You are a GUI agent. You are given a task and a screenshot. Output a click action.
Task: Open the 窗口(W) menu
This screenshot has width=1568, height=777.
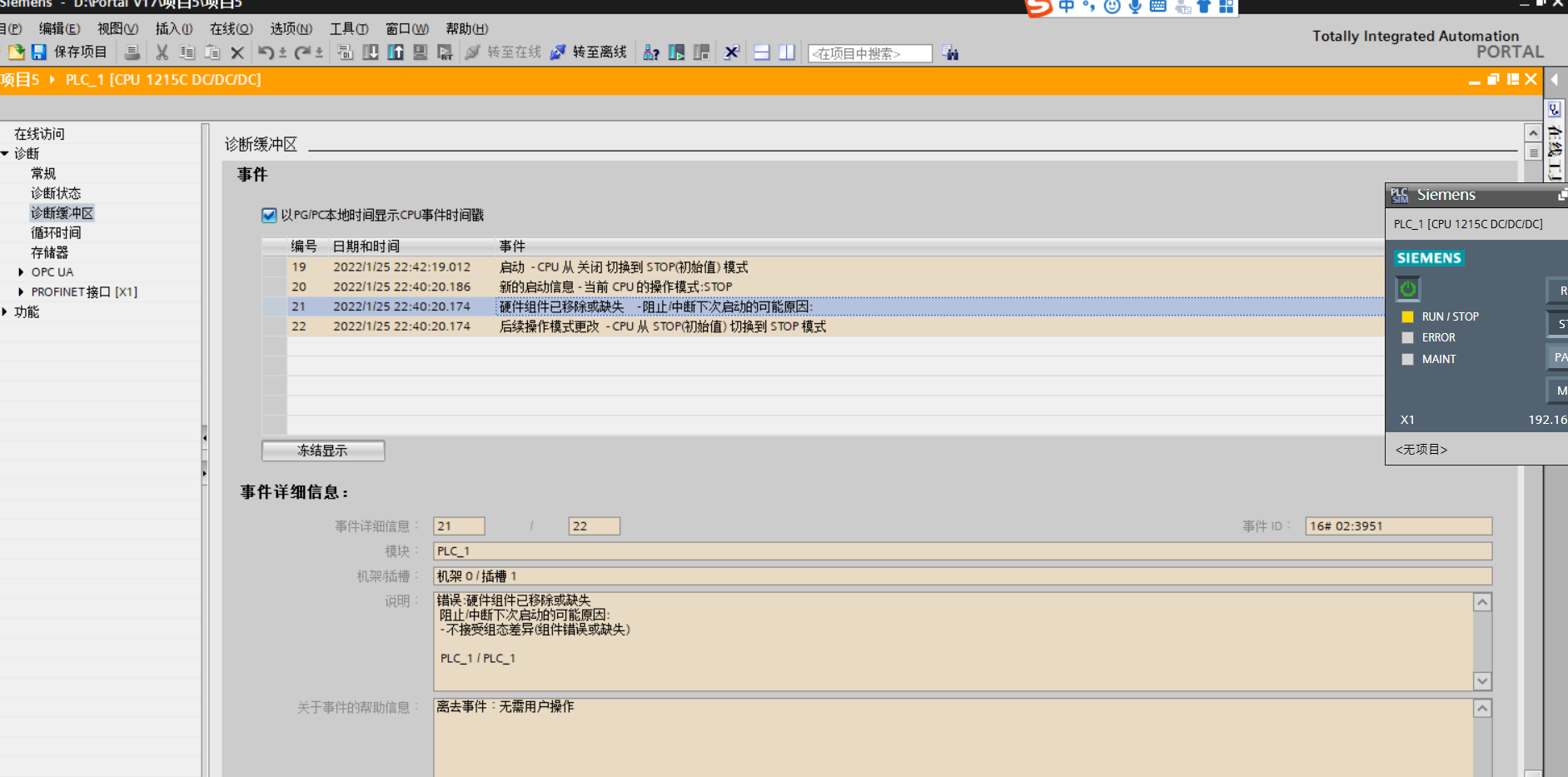[x=407, y=29]
